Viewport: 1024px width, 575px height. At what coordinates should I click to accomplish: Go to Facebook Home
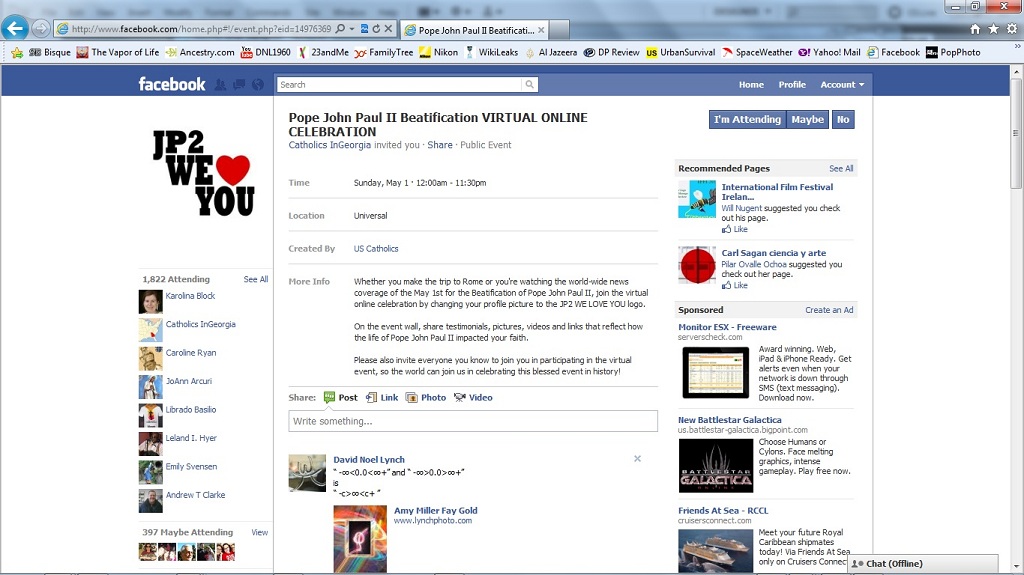(751, 84)
